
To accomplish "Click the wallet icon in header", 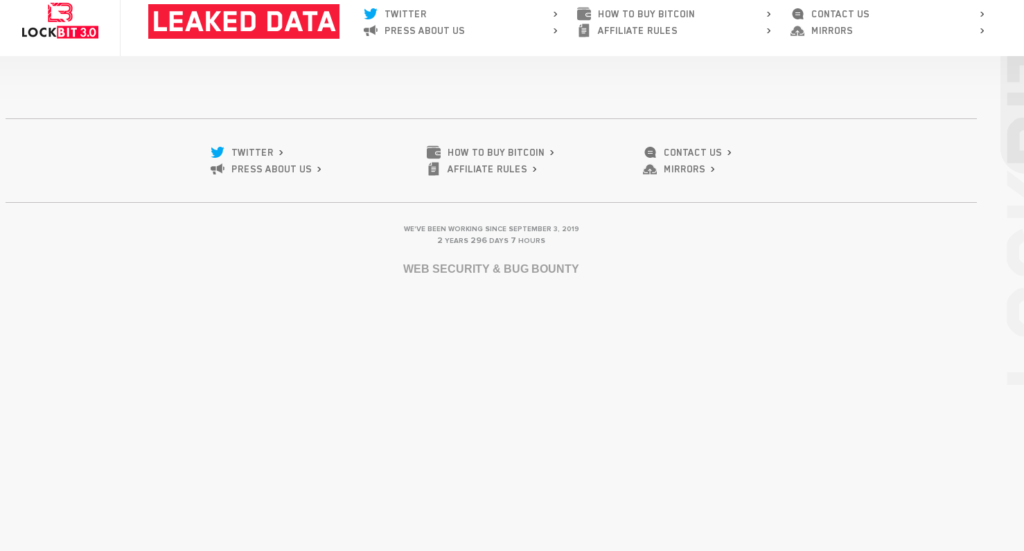I will (584, 14).
